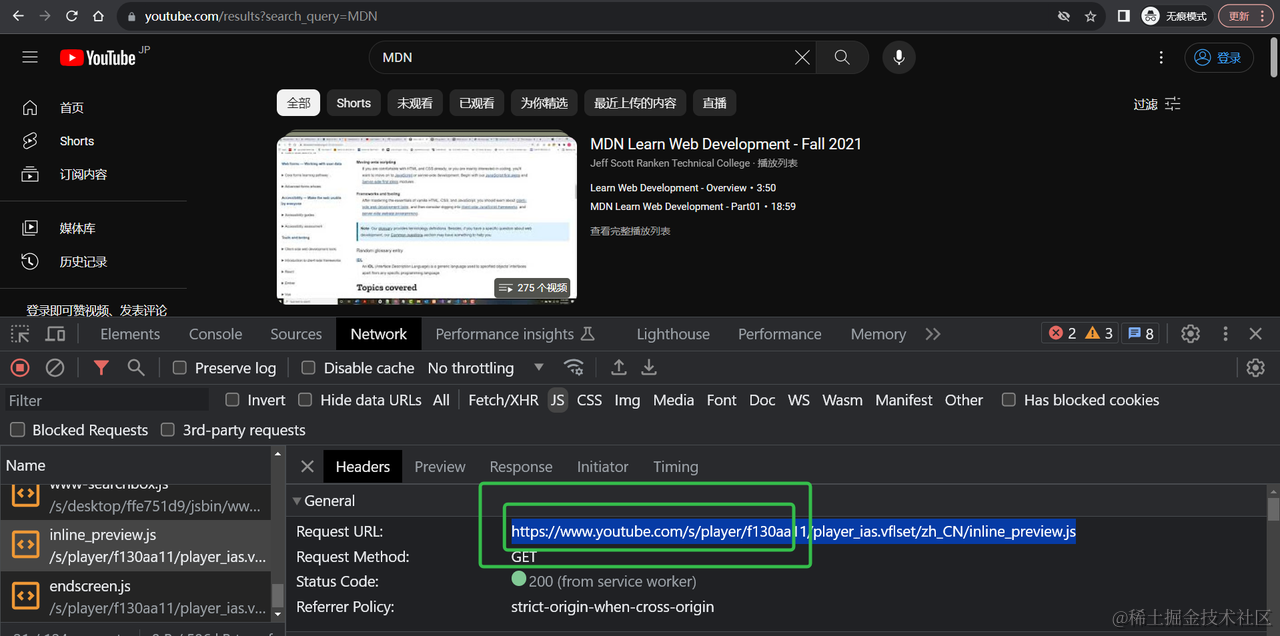Open network search magnifier icon
Screen dimensions: 1280x636
136,368
